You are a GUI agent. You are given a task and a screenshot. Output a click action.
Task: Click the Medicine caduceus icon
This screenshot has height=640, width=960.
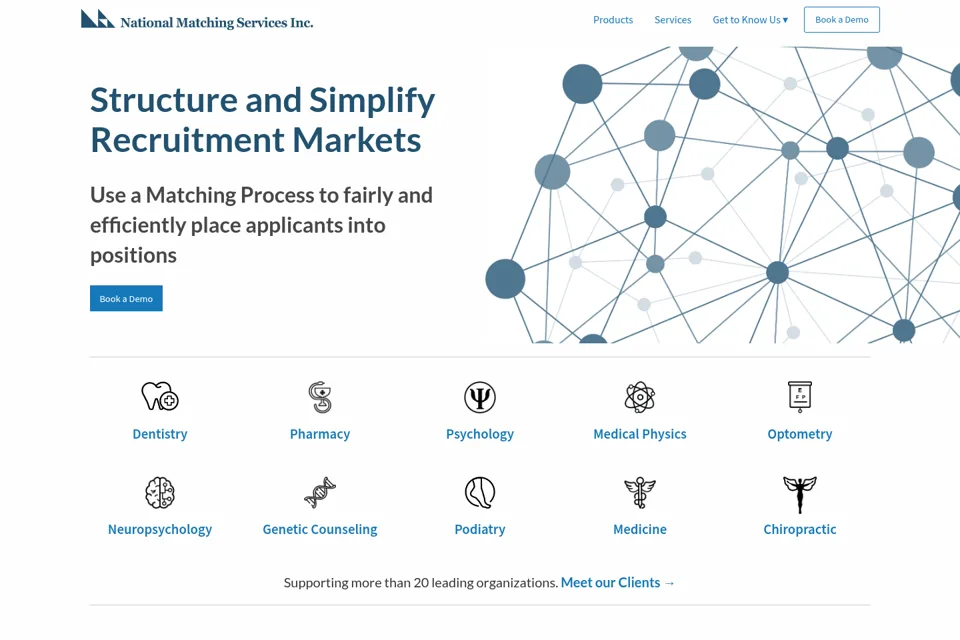click(x=640, y=492)
